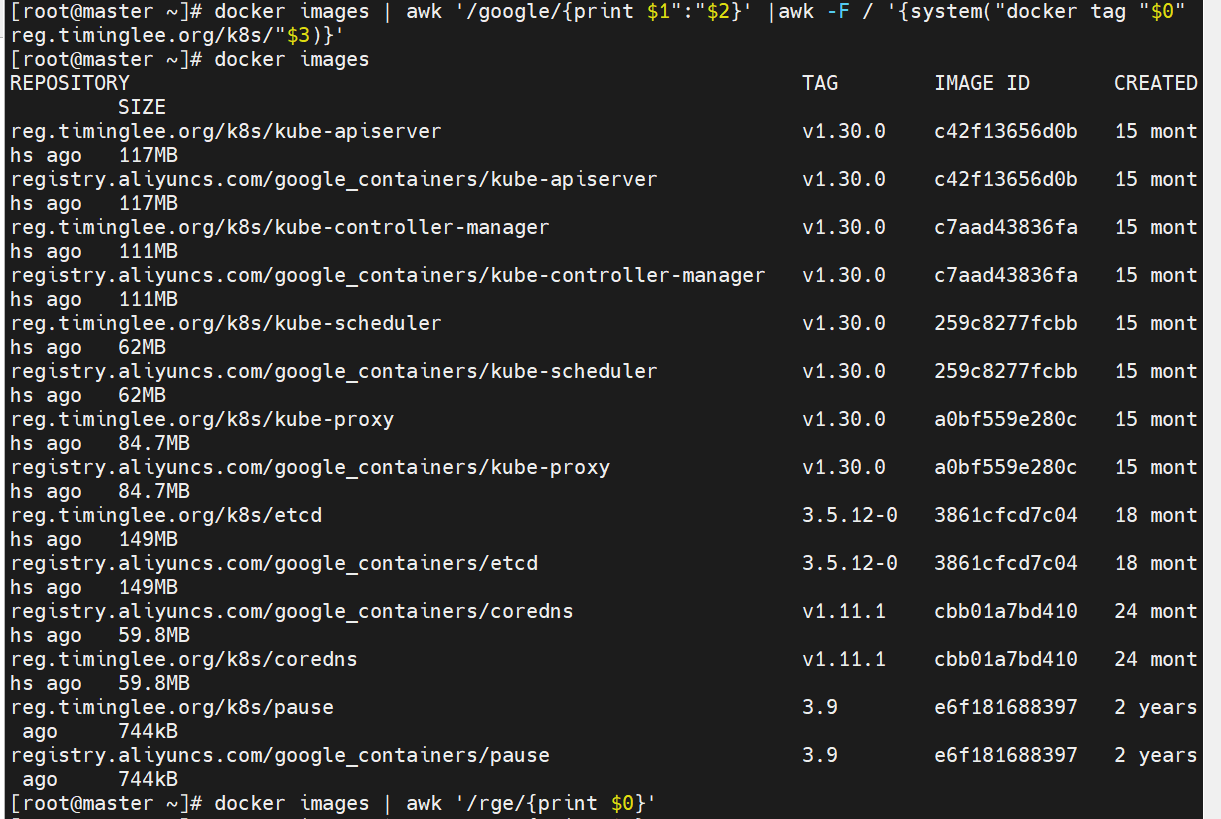Click the CREATED column header

(1156, 83)
